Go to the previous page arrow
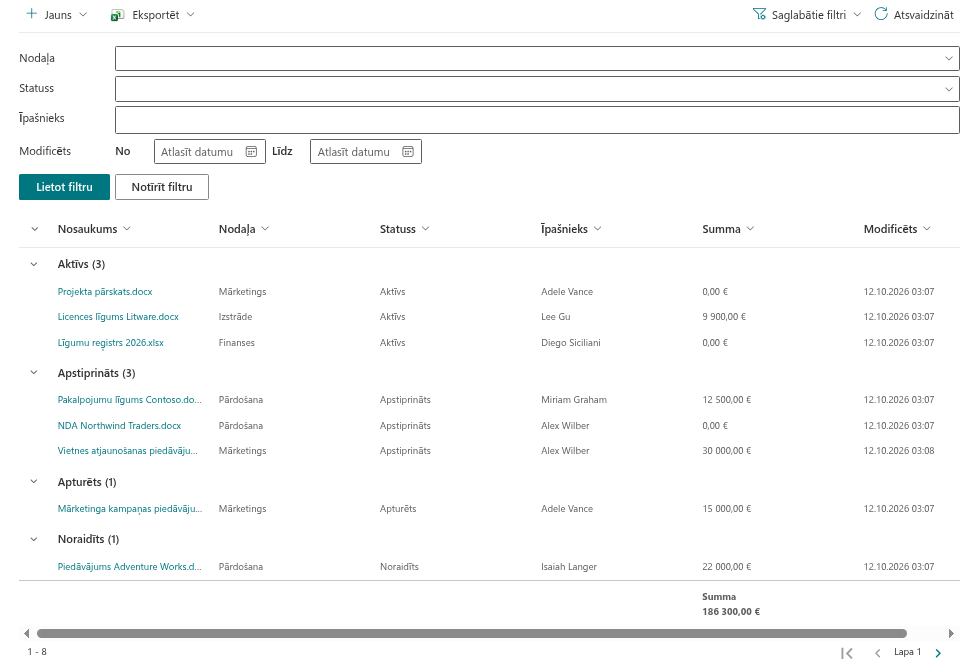 click(878, 653)
